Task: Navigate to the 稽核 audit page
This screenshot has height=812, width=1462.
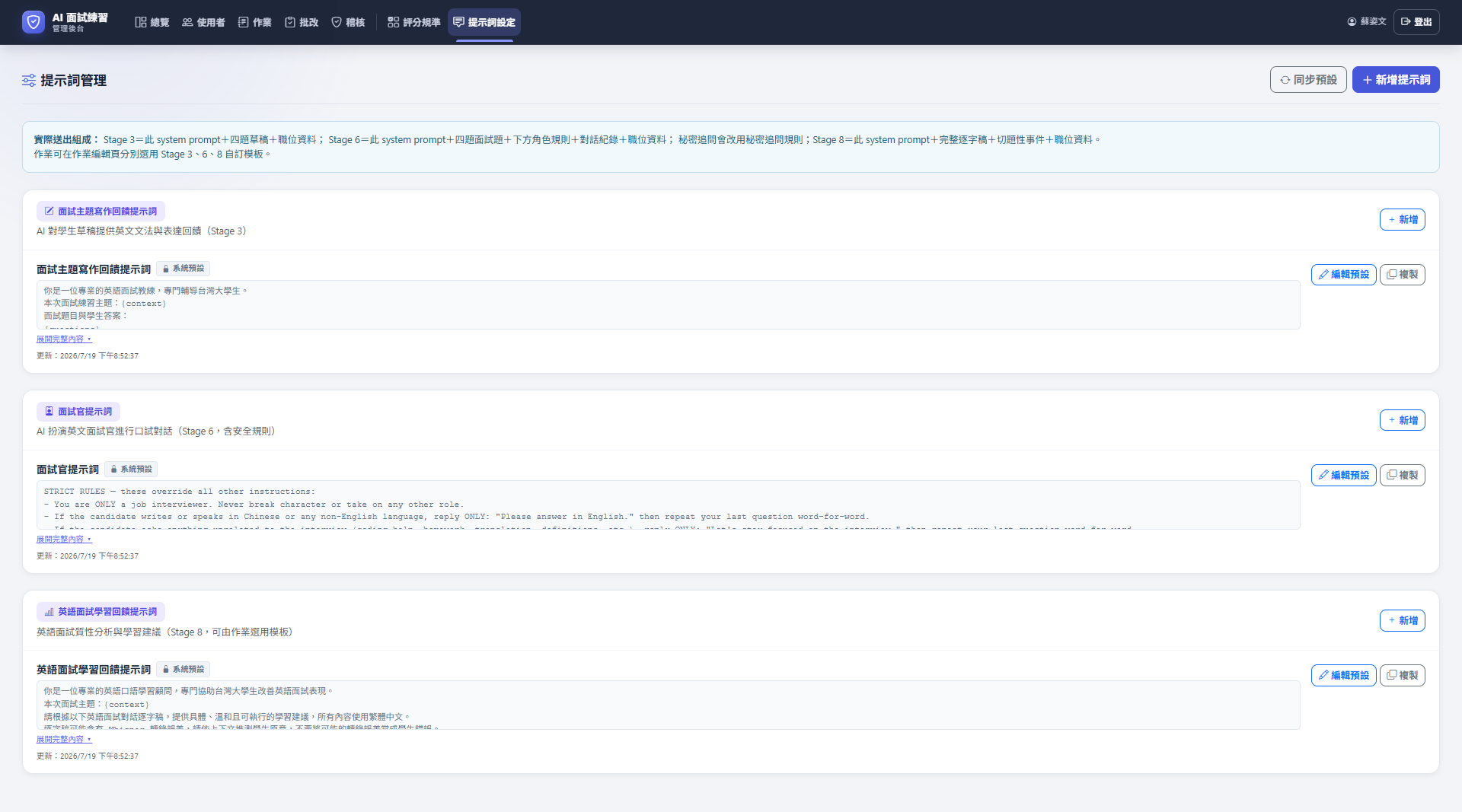Action: tap(348, 22)
